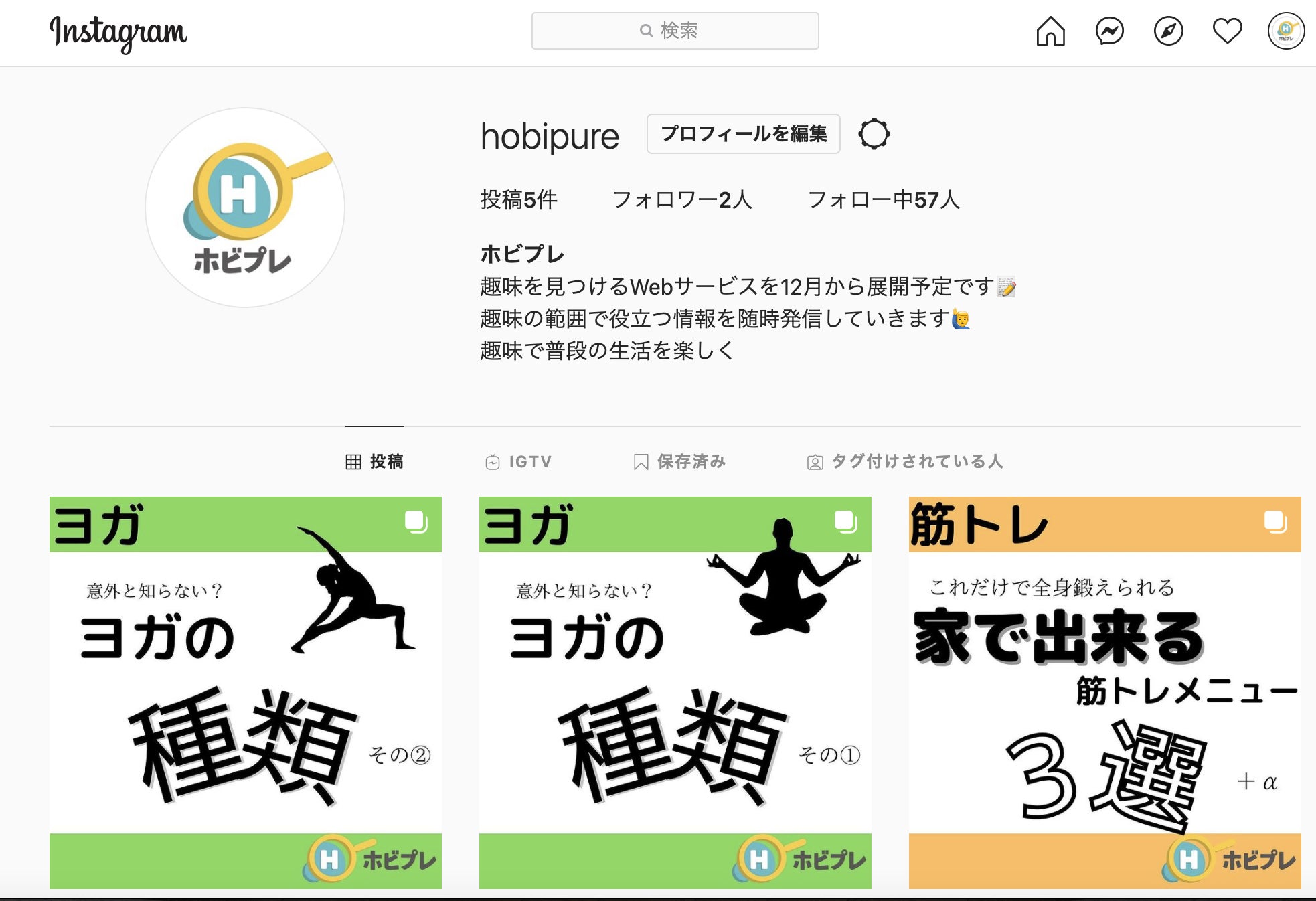The image size is (1316, 901).
Task: Open the ヨガの種類 その② post thumbnail
Action: click(x=246, y=693)
